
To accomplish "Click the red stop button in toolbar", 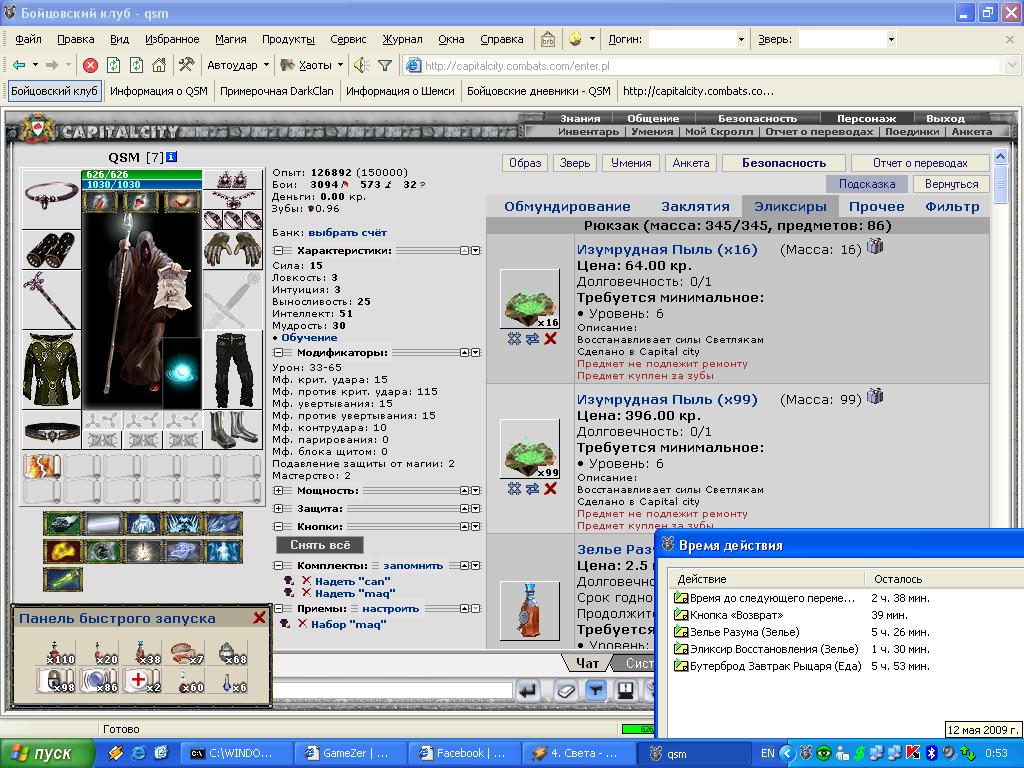I will tap(91, 65).
